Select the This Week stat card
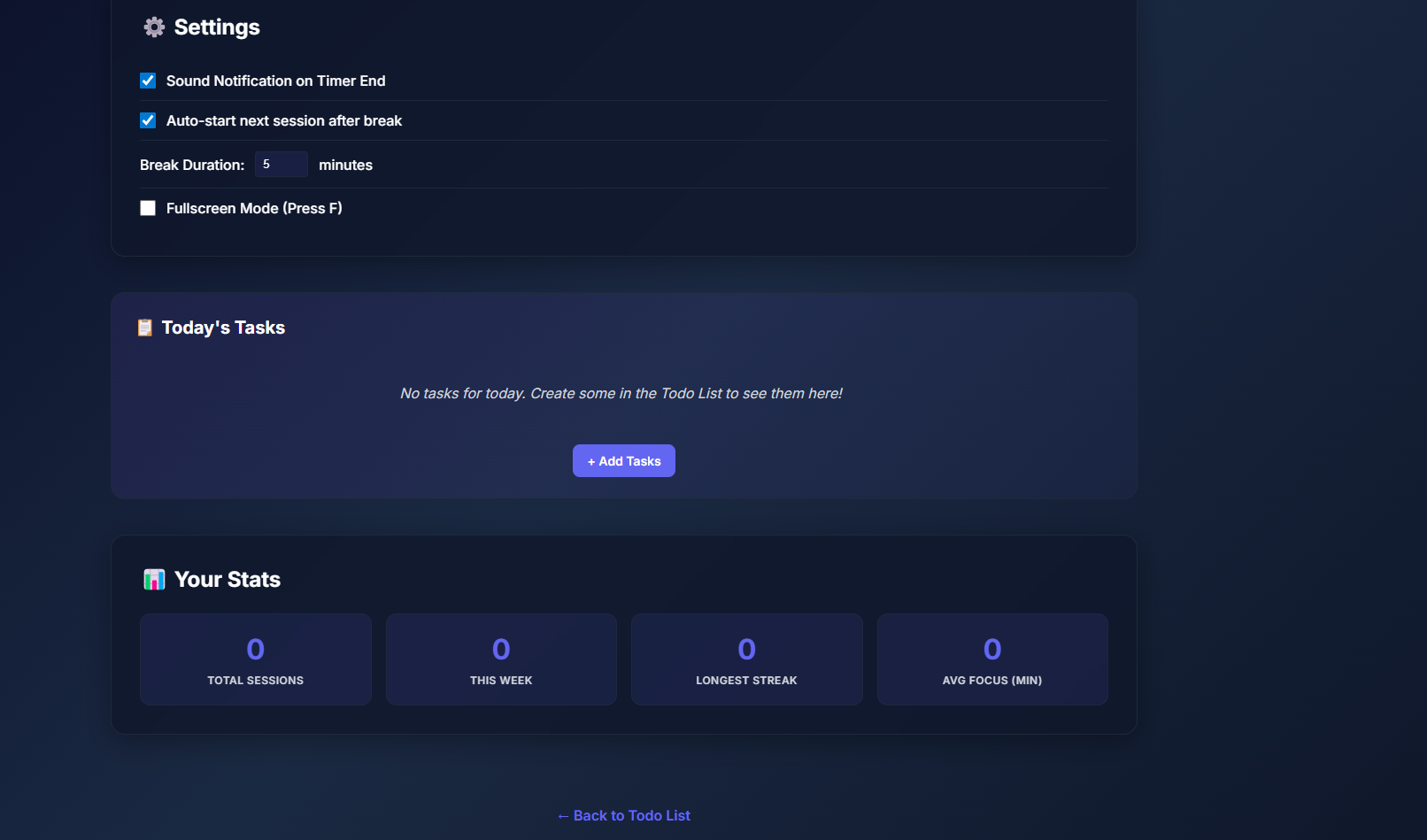The width and height of the screenshot is (1427, 840). pos(500,659)
